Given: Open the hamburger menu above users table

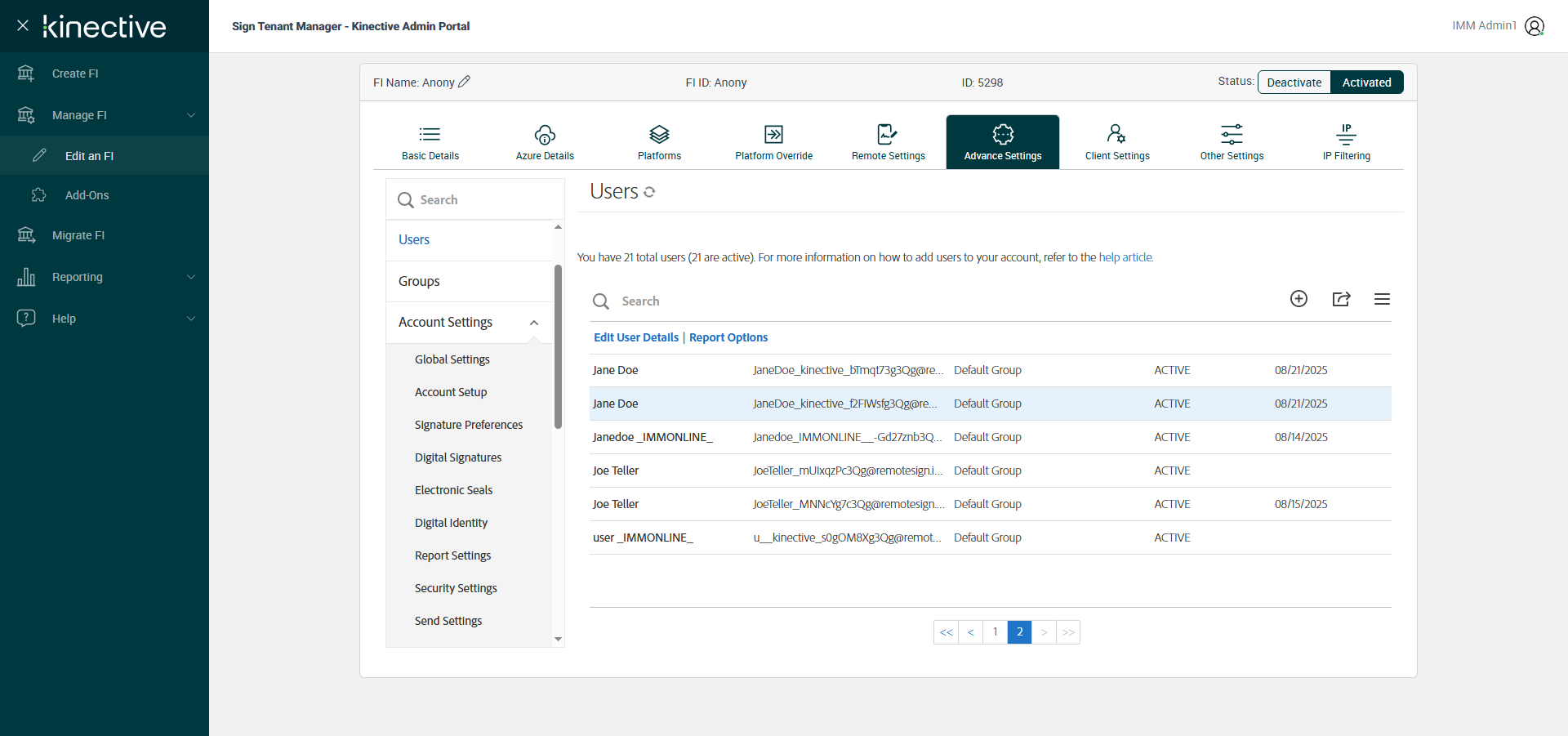Looking at the screenshot, I should point(1382,299).
